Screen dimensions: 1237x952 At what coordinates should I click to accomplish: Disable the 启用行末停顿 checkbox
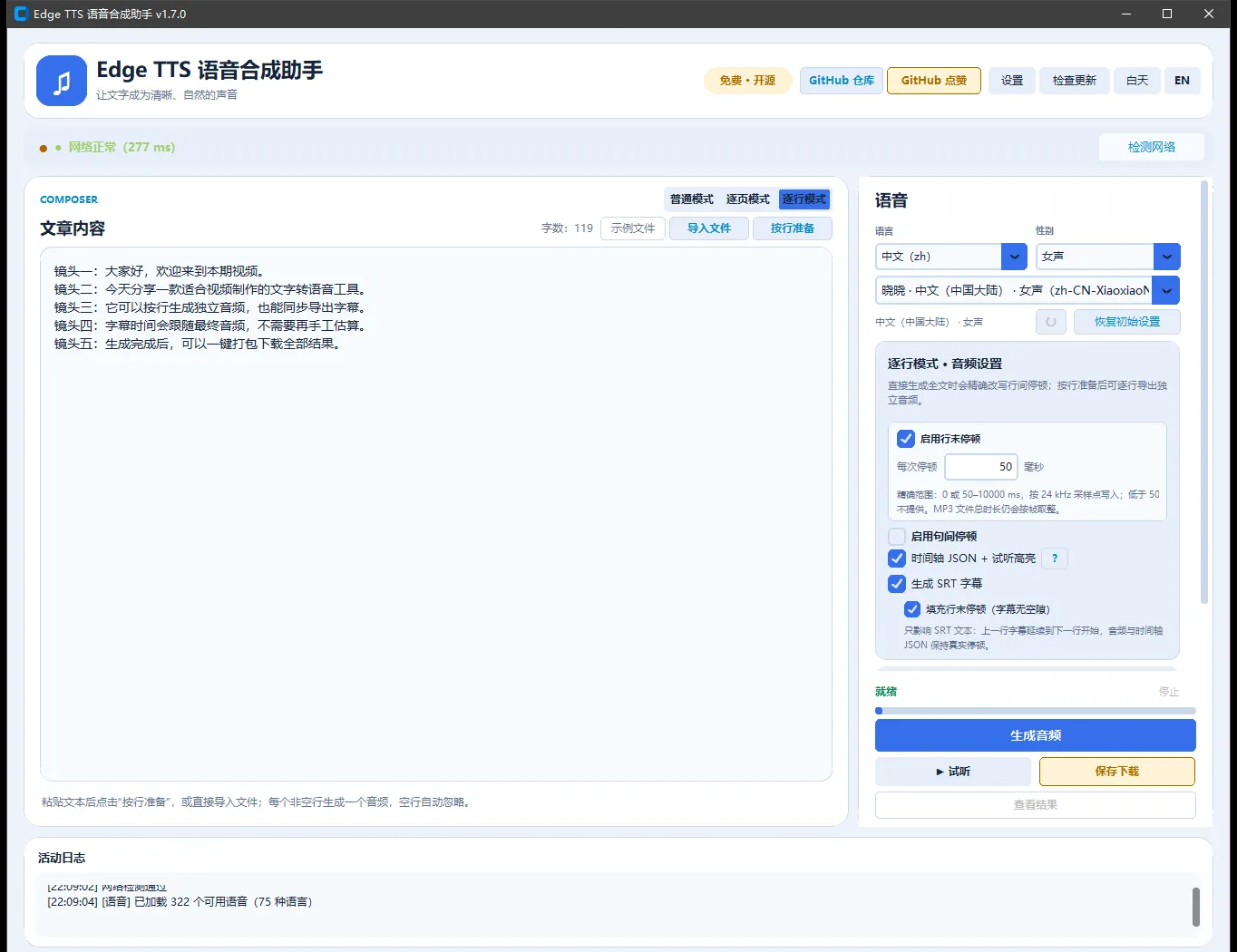(x=905, y=439)
